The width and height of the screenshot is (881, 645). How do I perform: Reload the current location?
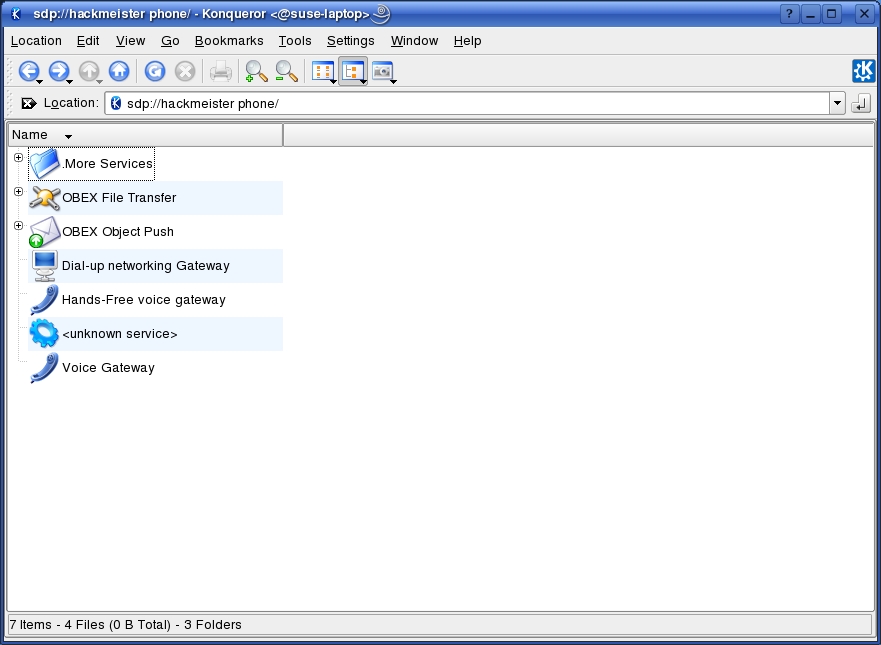[x=154, y=71]
